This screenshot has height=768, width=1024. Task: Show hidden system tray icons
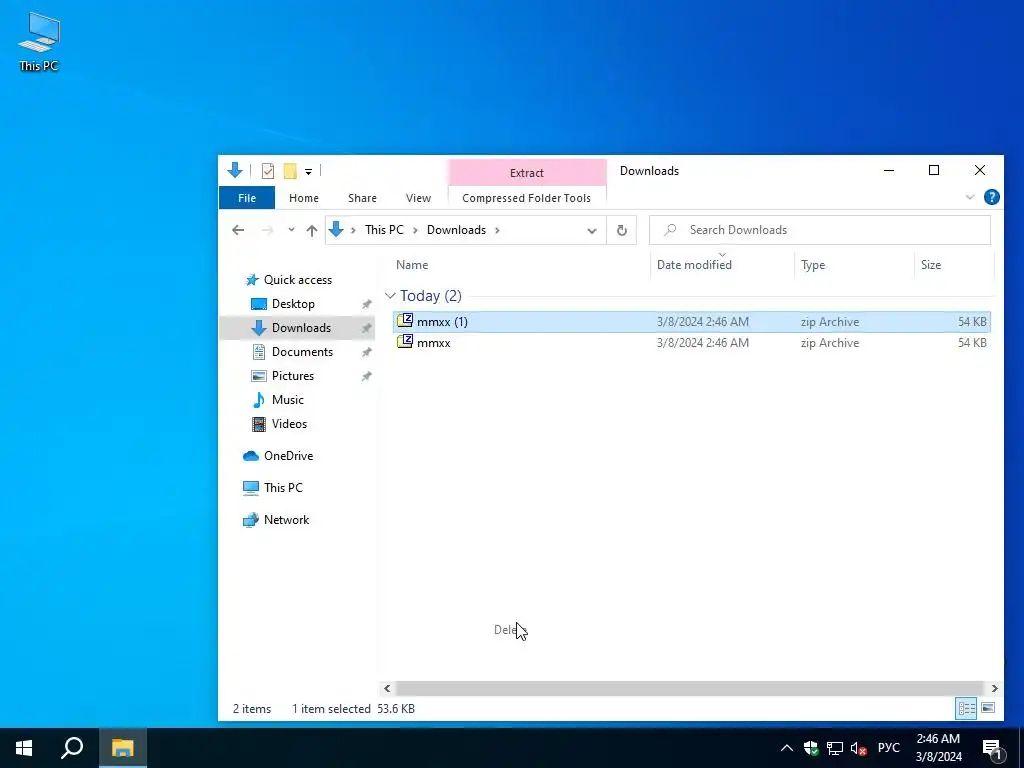[x=786, y=748]
